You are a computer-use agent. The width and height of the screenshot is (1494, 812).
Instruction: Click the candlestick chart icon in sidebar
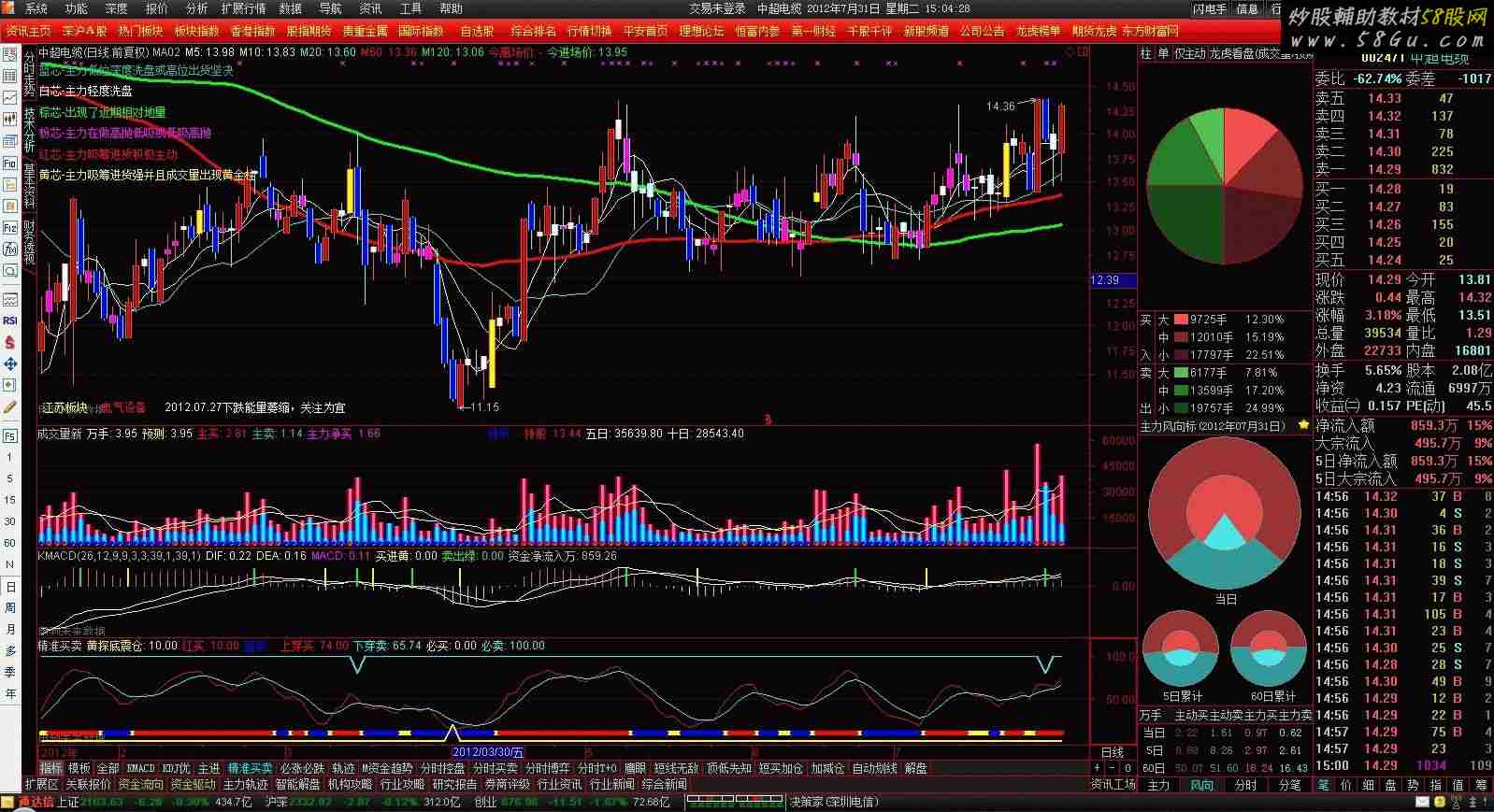coord(10,119)
